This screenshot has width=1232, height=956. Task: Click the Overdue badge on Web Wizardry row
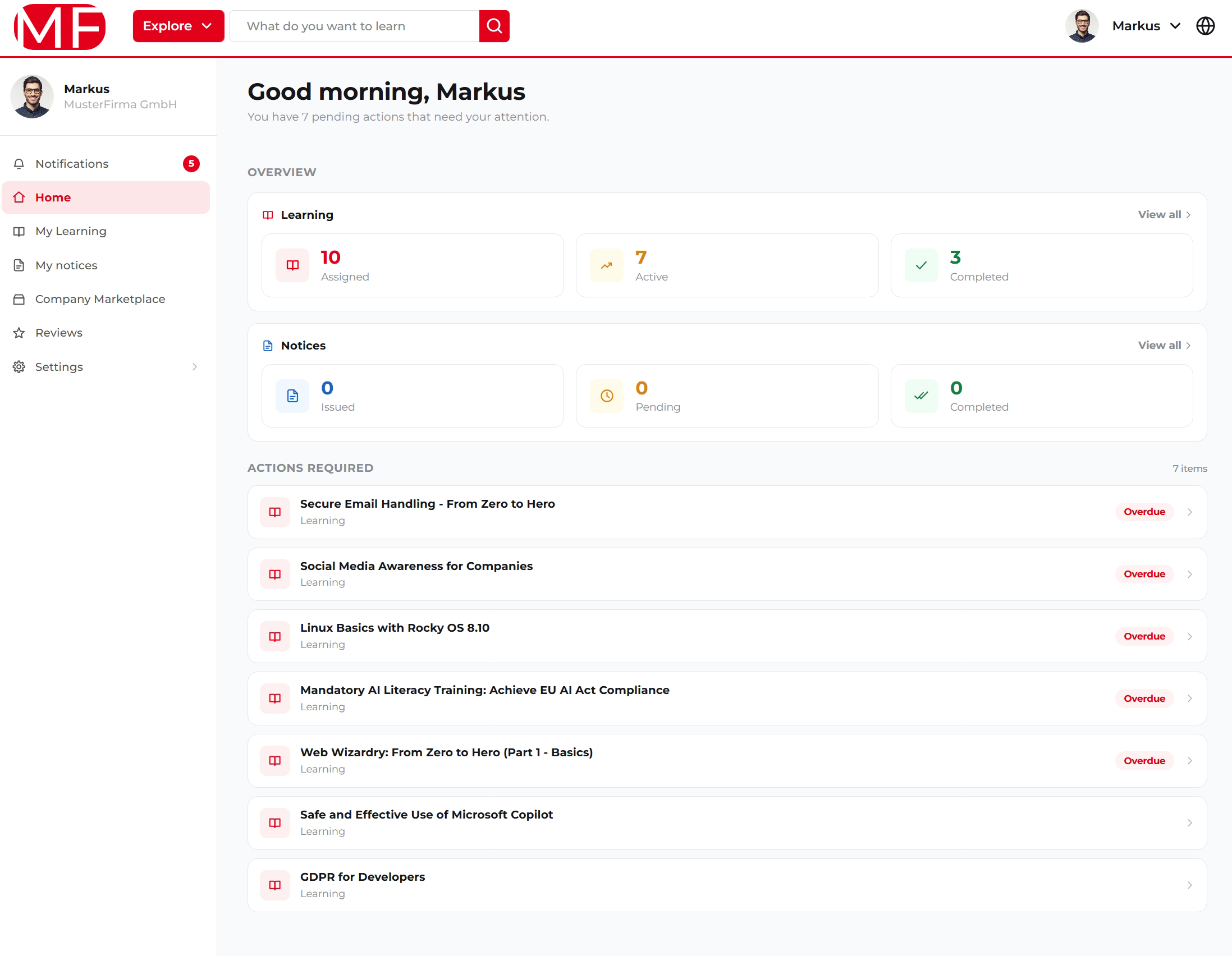pyautogui.click(x=1144, y=761)
